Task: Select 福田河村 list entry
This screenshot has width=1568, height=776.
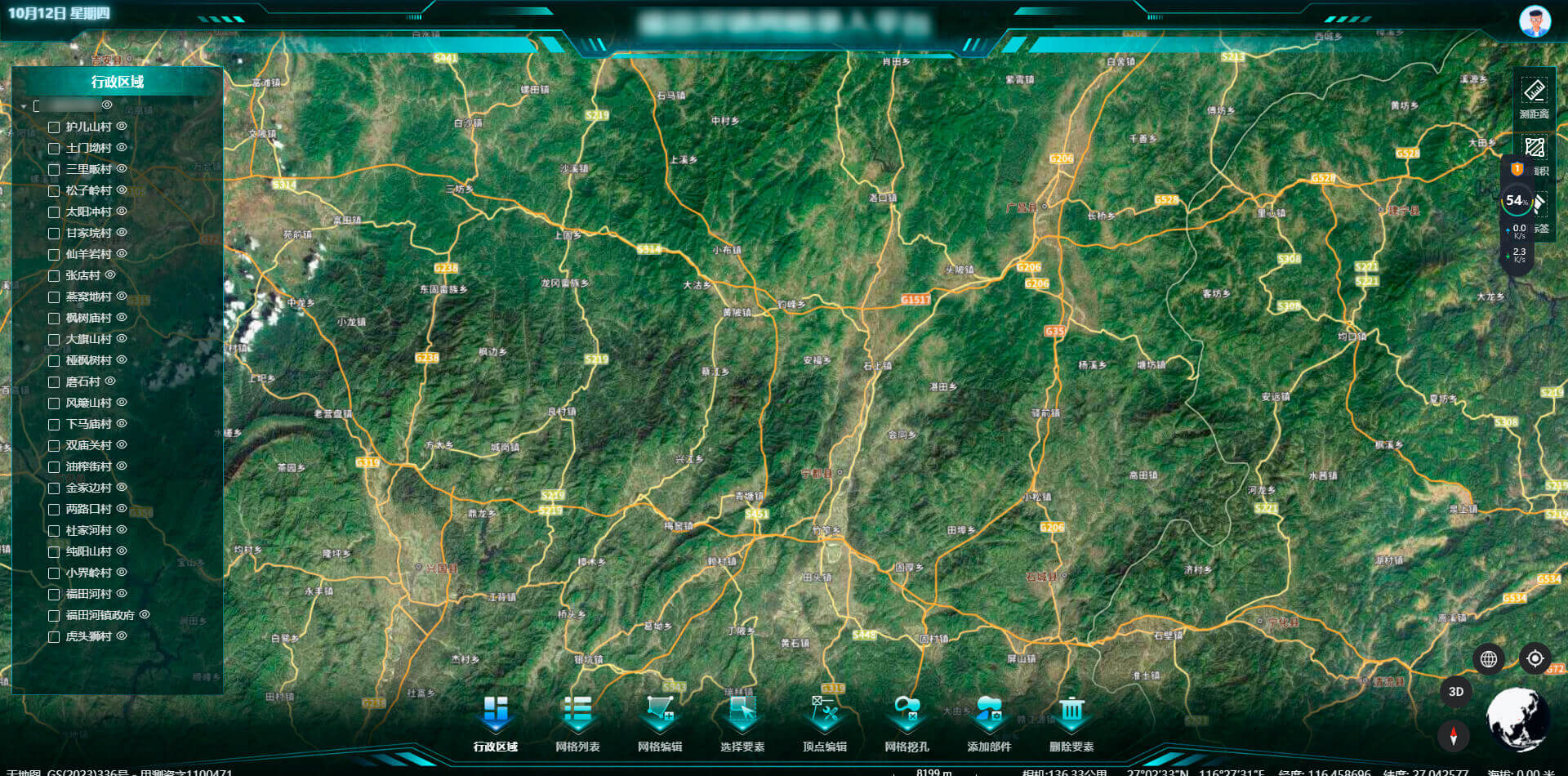Action: (88, 594)
